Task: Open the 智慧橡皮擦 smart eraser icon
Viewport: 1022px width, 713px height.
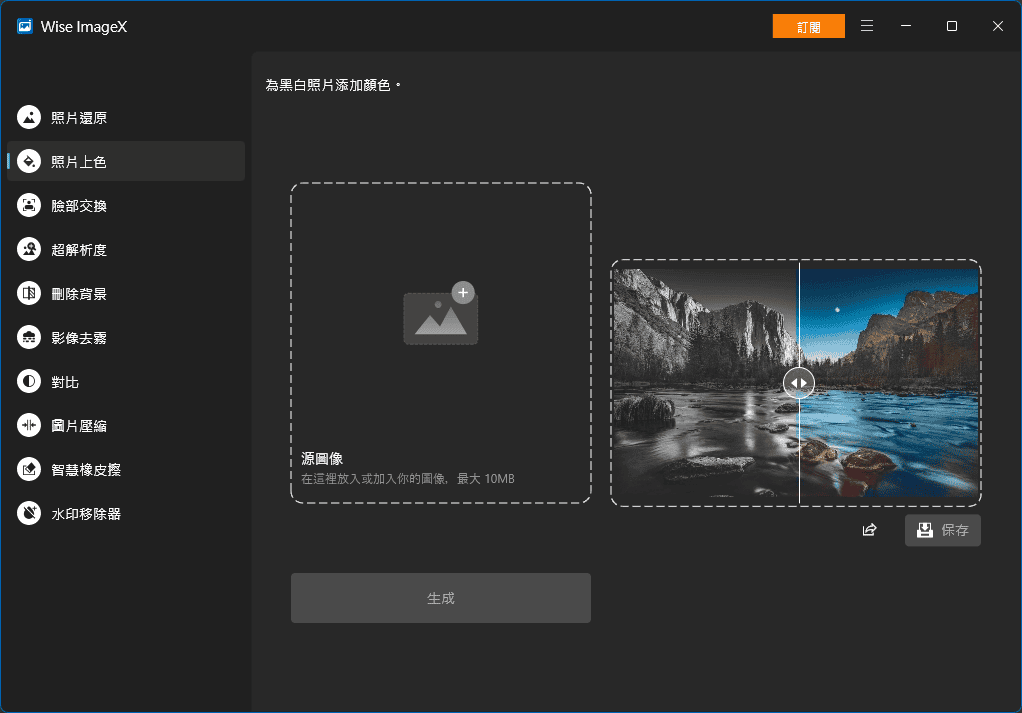Action: (29, 469)
